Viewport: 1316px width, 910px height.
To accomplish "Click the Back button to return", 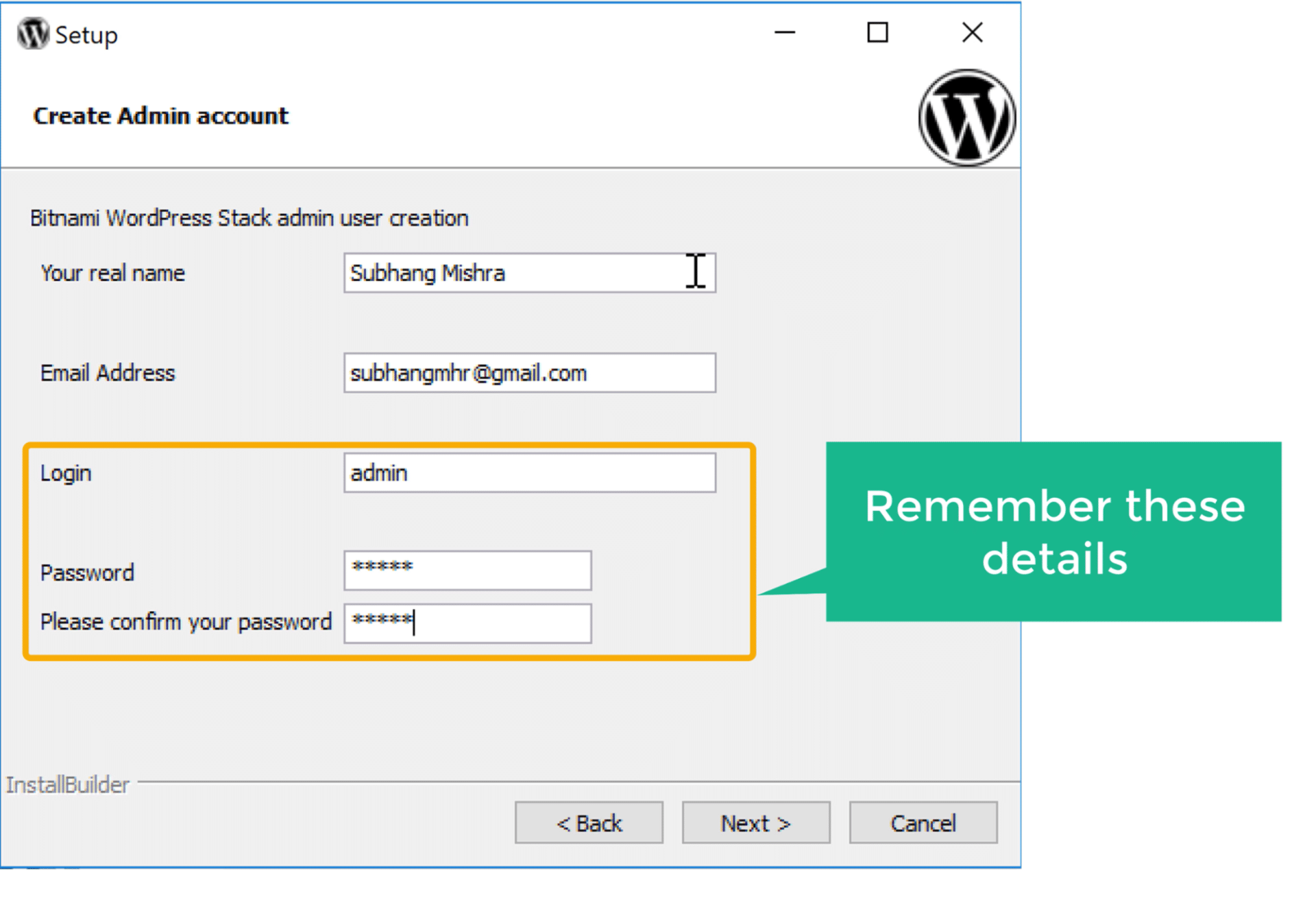I will [x=588, y=823].
